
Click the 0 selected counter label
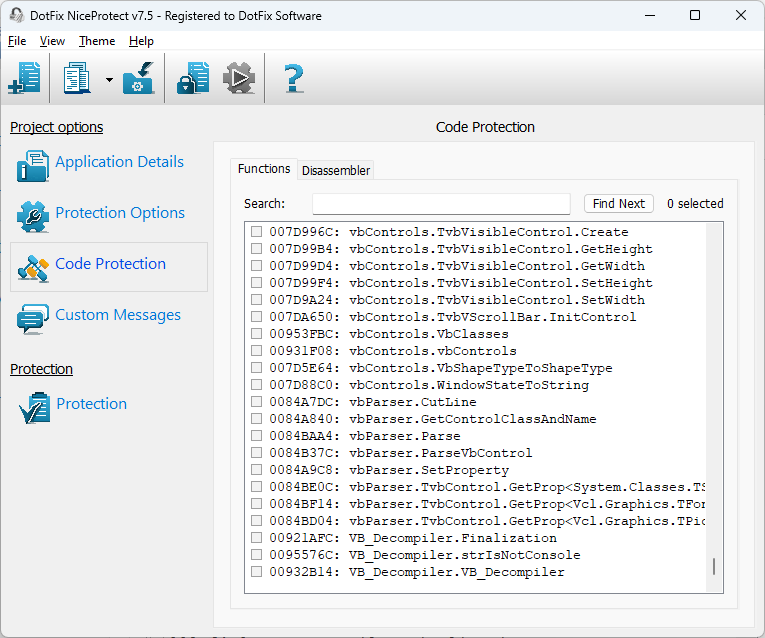pyautogui.click(x=695, y=203)
